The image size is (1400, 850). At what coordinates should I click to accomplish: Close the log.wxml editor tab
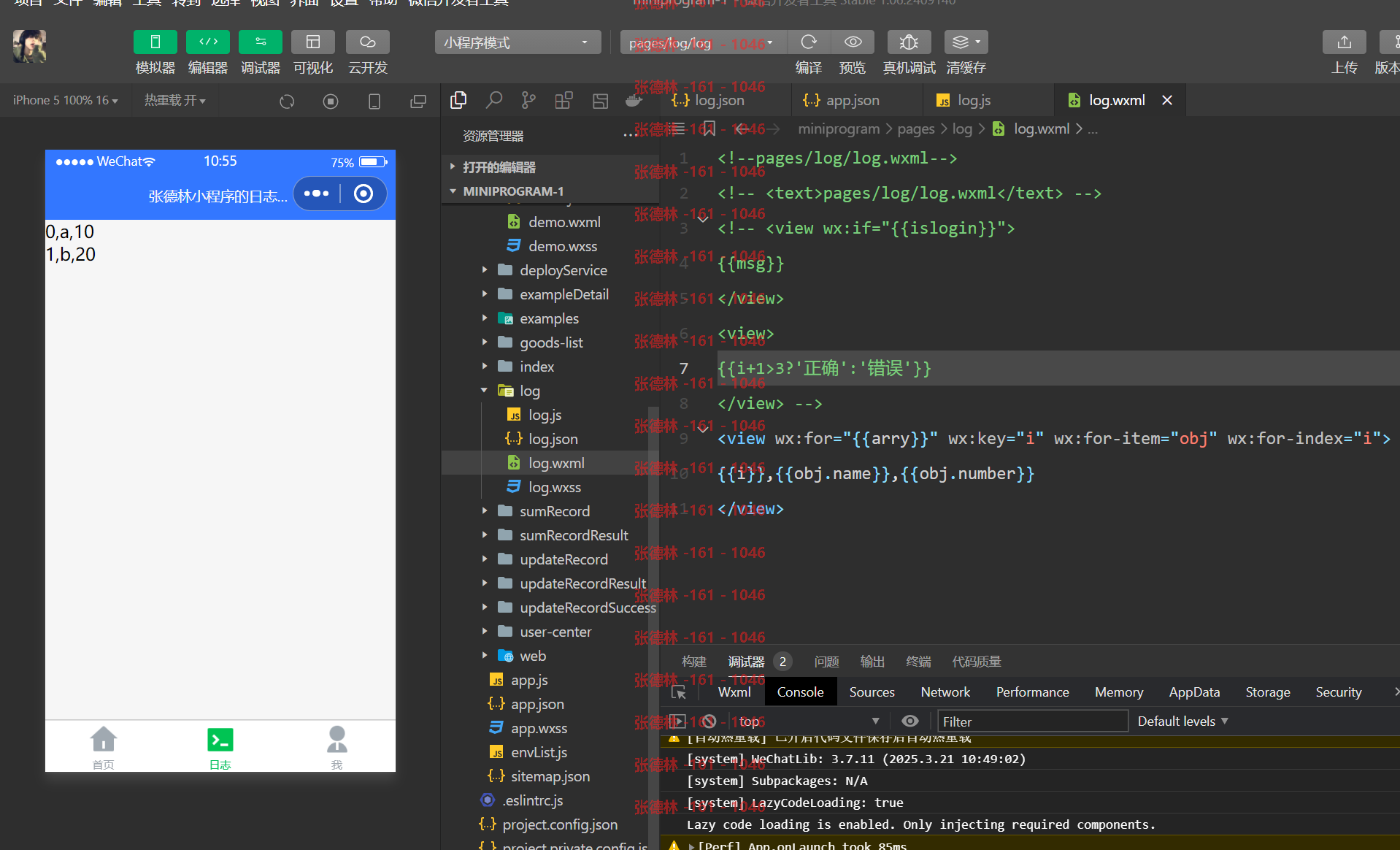1167,100
